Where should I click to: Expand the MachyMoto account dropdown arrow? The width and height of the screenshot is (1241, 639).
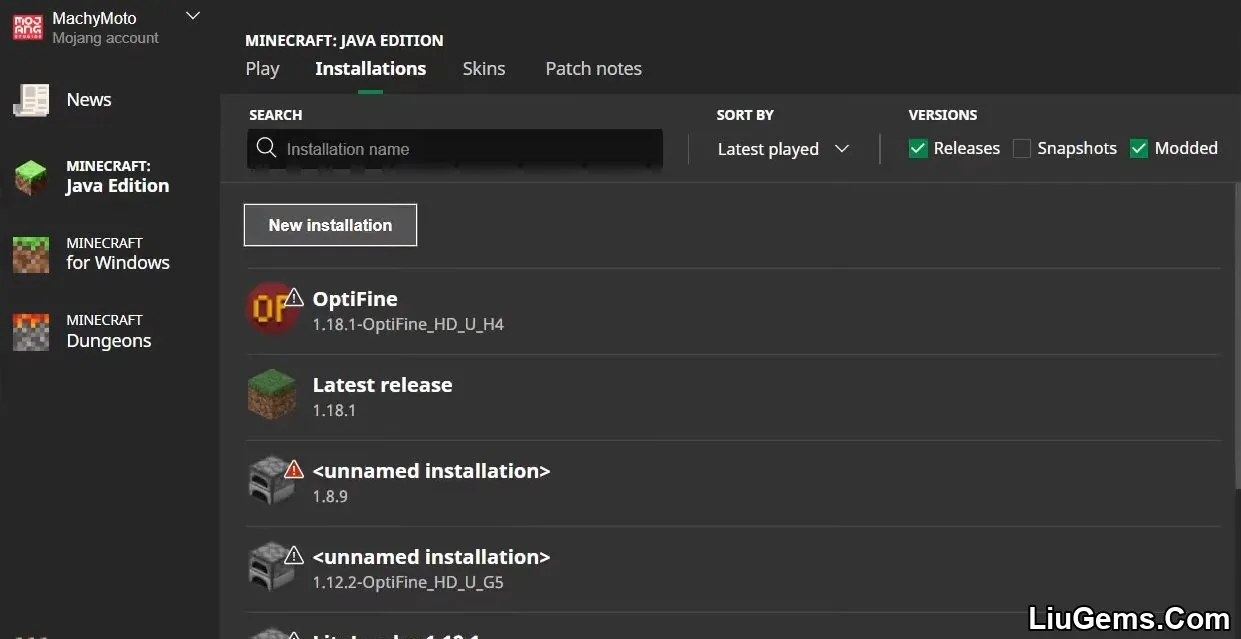click(194, 16)
